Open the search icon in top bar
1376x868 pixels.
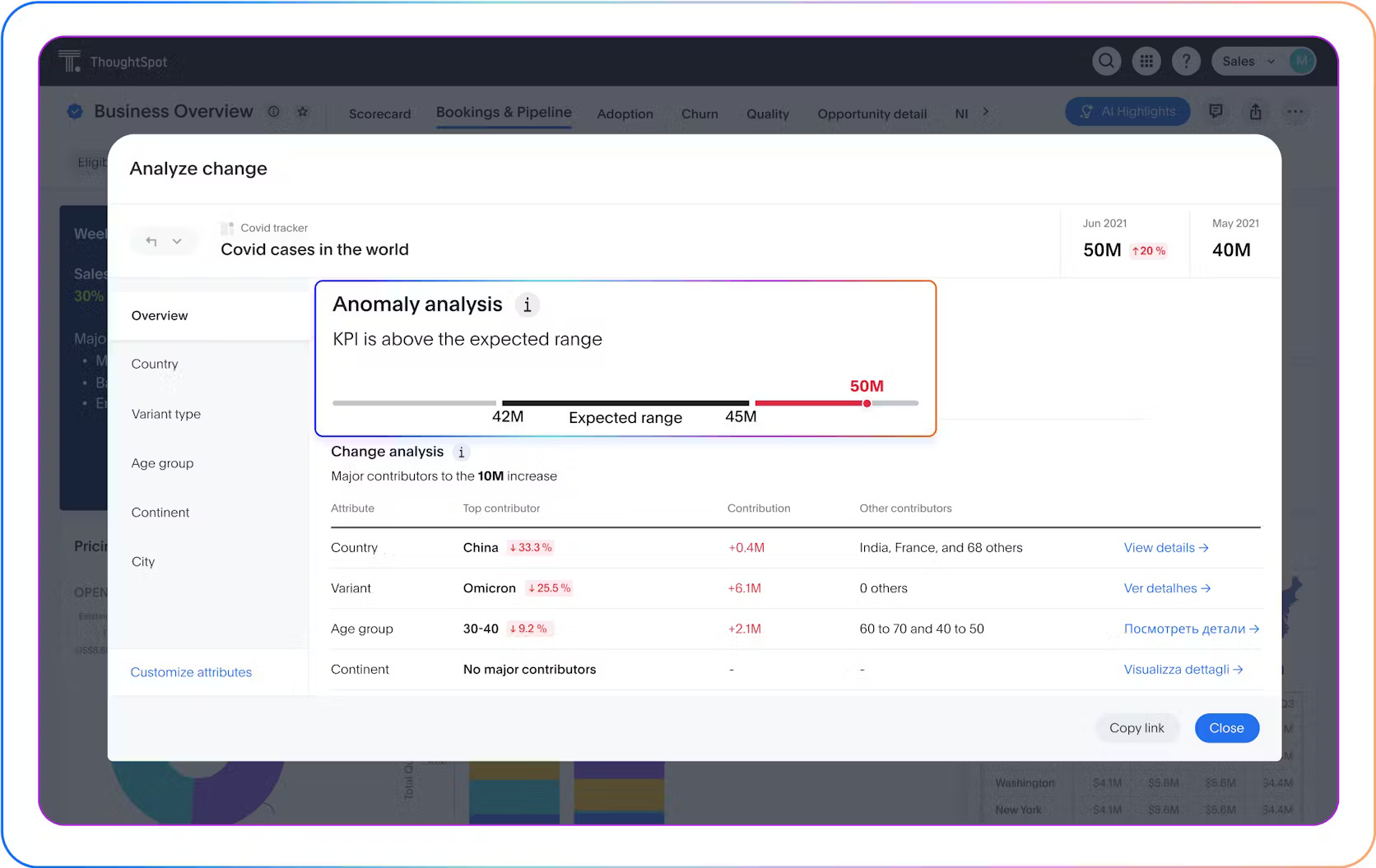[1106, 61]
